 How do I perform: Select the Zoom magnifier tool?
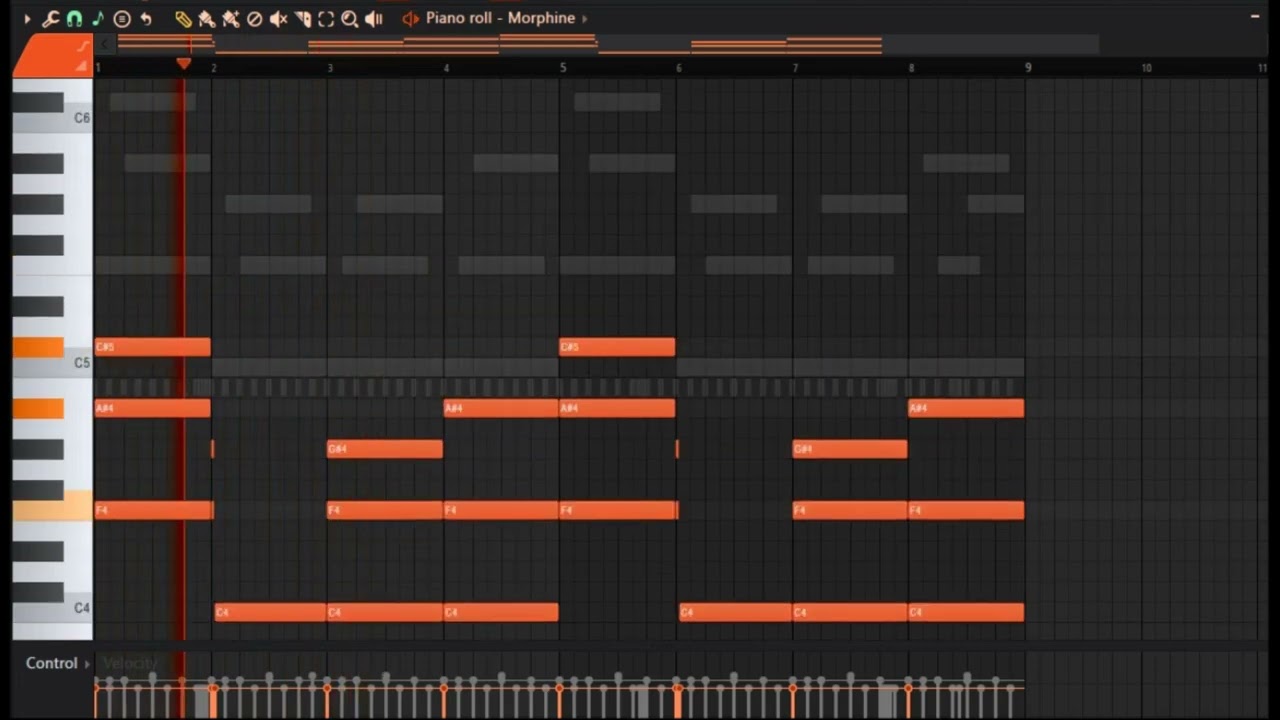pos(350,18)
